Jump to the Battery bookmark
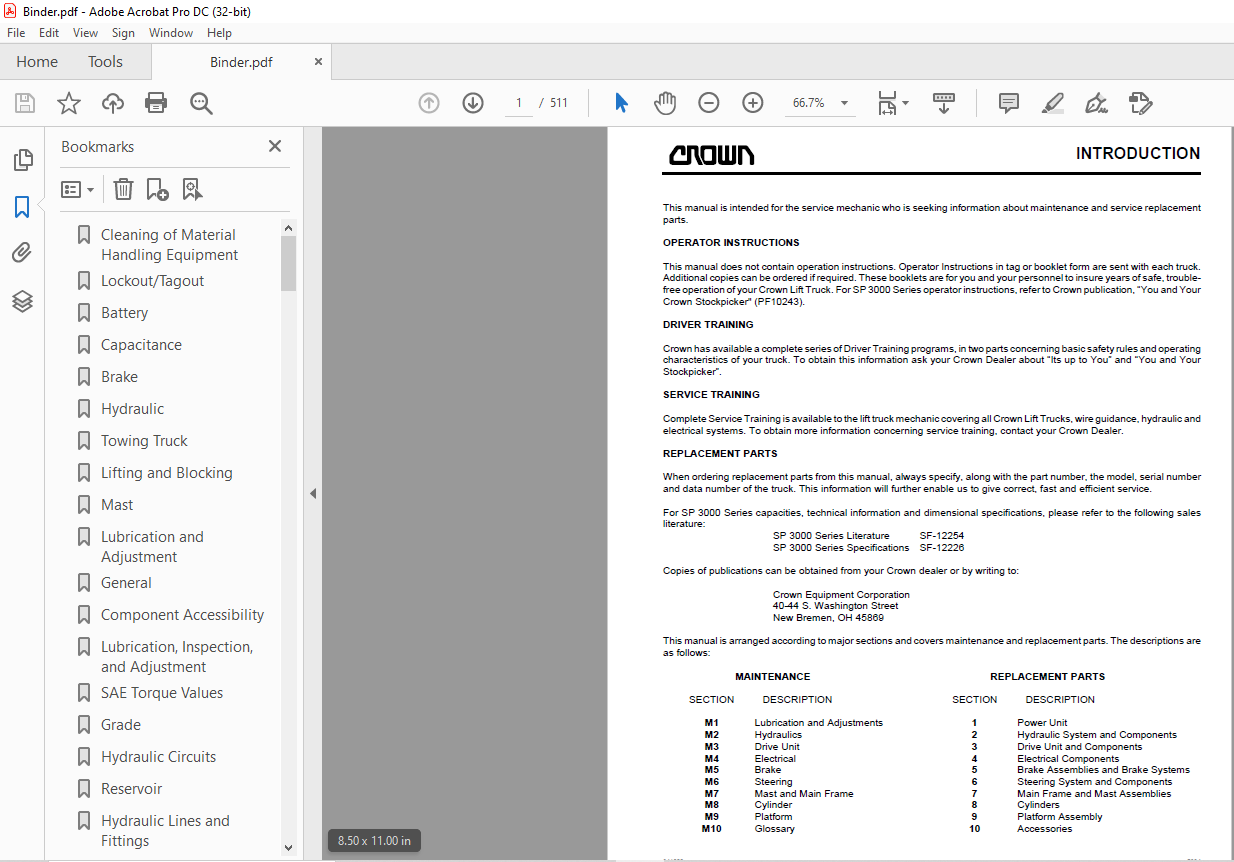This screenshot has height=862, width=1234. pyautogui.click(x=124, y=313)
